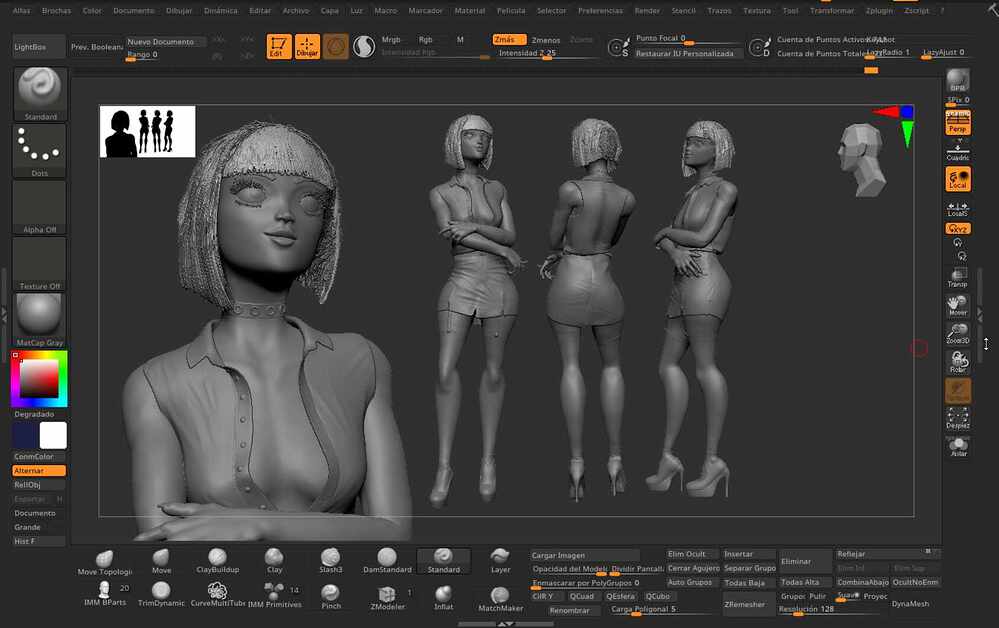Click the Aislar (solo) icon
The image size is (999, 628).
958,446
